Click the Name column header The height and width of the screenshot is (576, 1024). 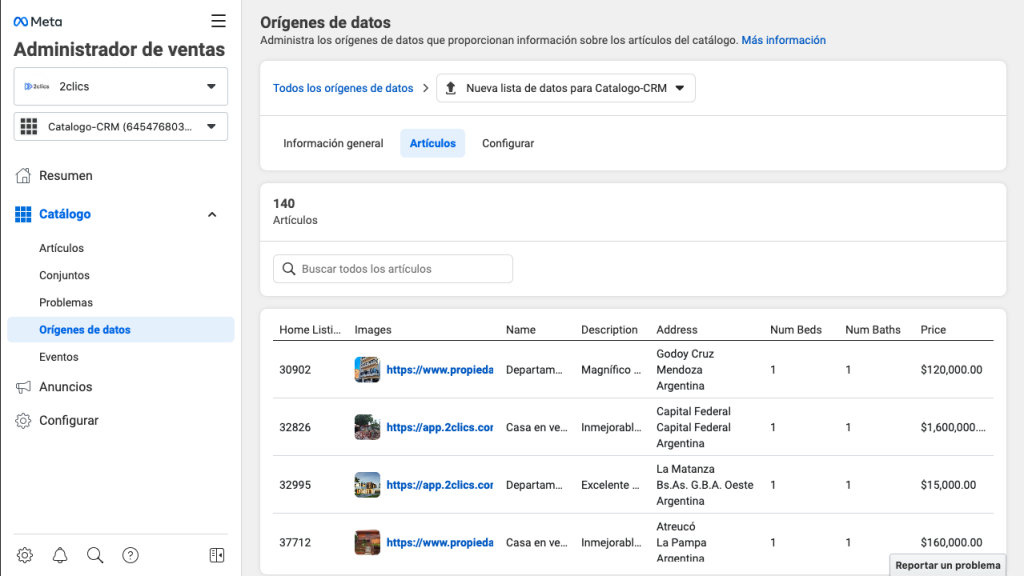coord(520,330)
